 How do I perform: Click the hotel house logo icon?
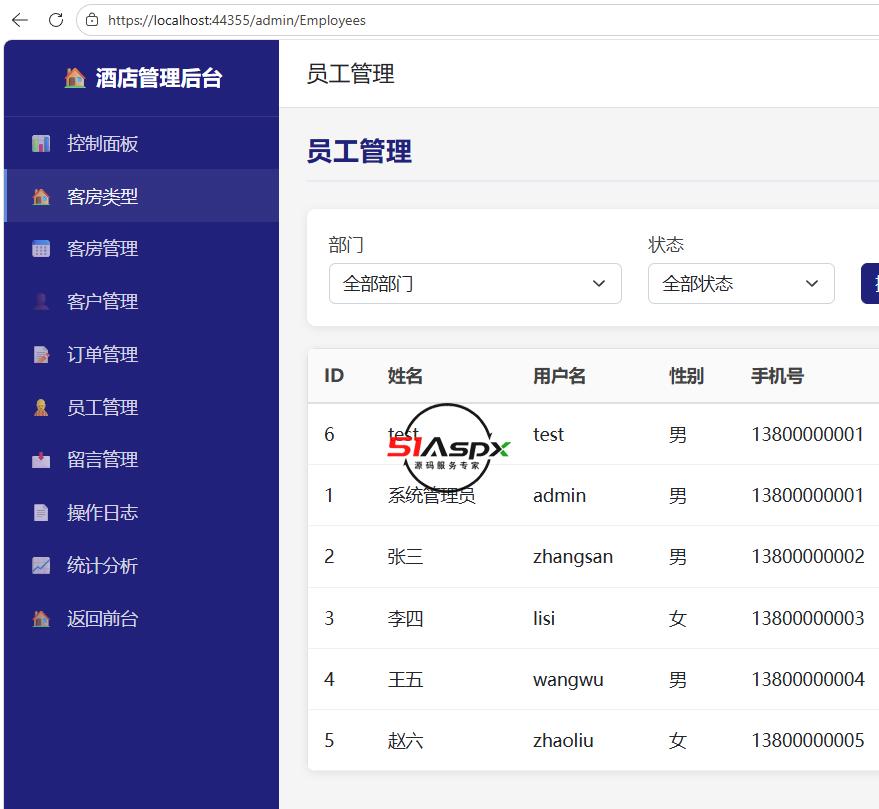click(x=75, y=78)
